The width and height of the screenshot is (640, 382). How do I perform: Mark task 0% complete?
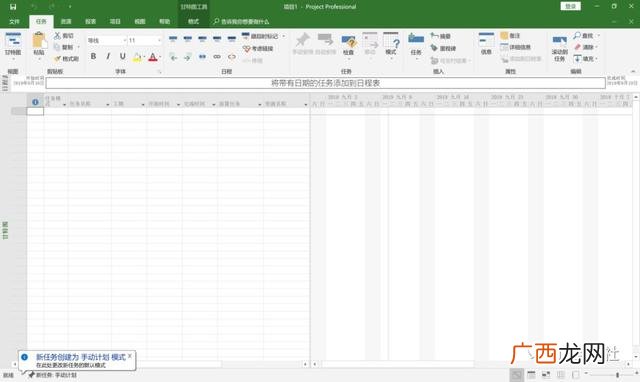[x=173, y=39]
